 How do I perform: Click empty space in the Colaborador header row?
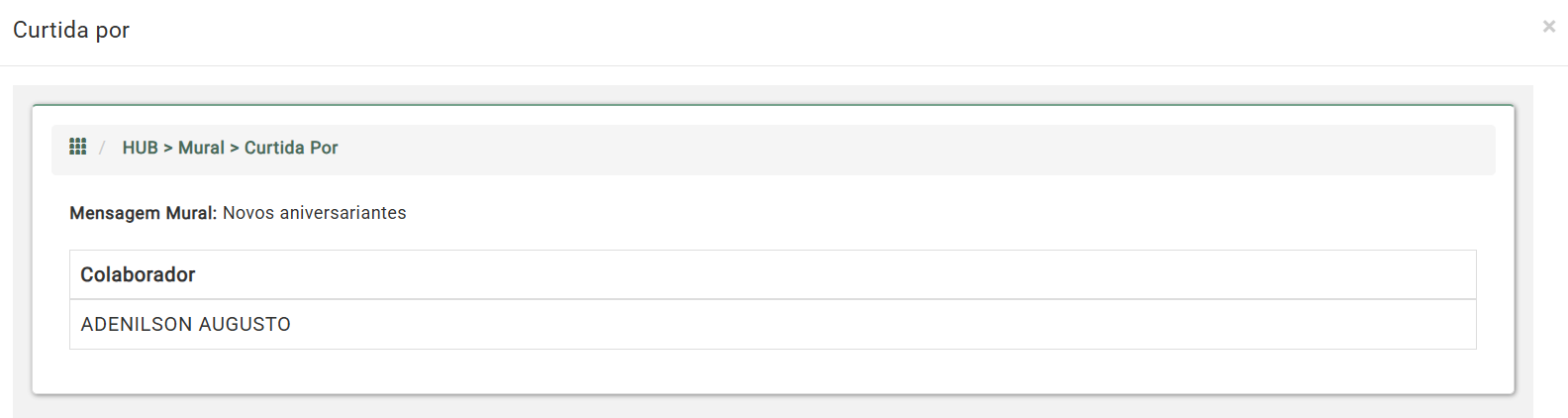point(832,274)
